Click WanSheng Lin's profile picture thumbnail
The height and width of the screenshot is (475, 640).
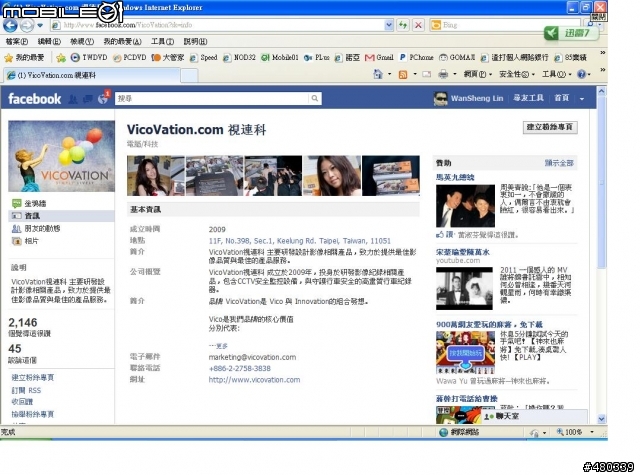(x=440, y=98)
